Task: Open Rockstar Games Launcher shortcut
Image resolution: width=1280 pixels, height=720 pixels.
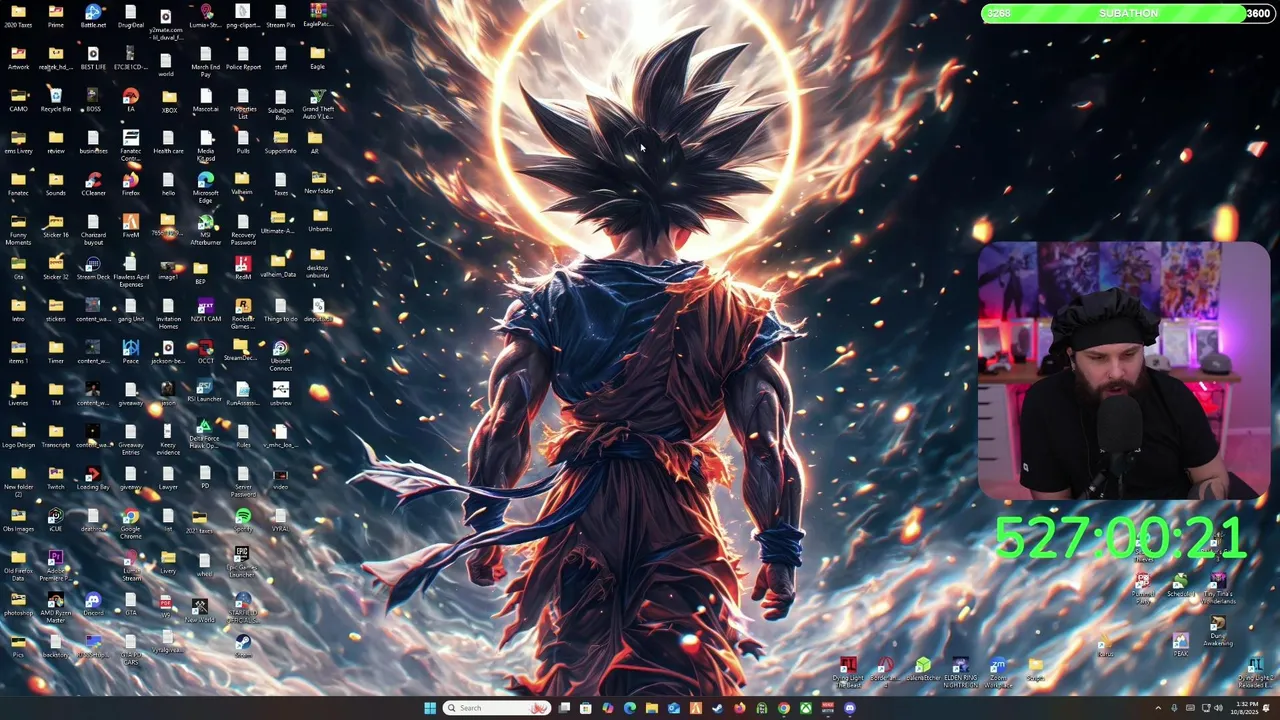Action: (x=243, y=313)
